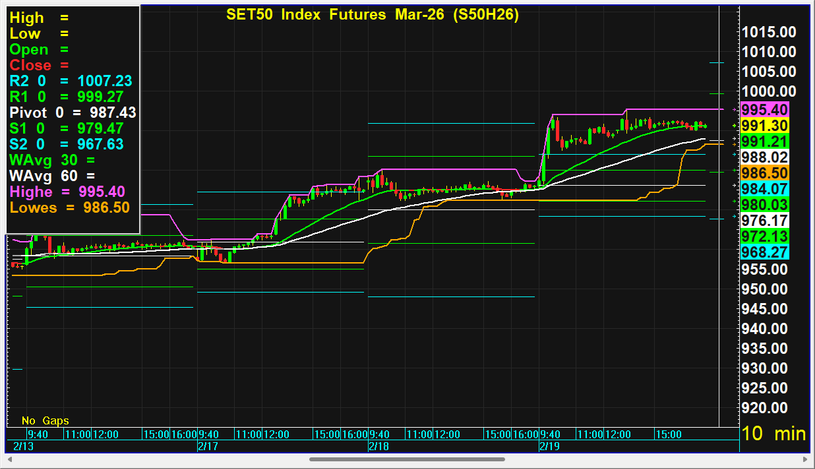Click the No Gaps label
This screenshot has height=469, width=815.
(45, 421)
